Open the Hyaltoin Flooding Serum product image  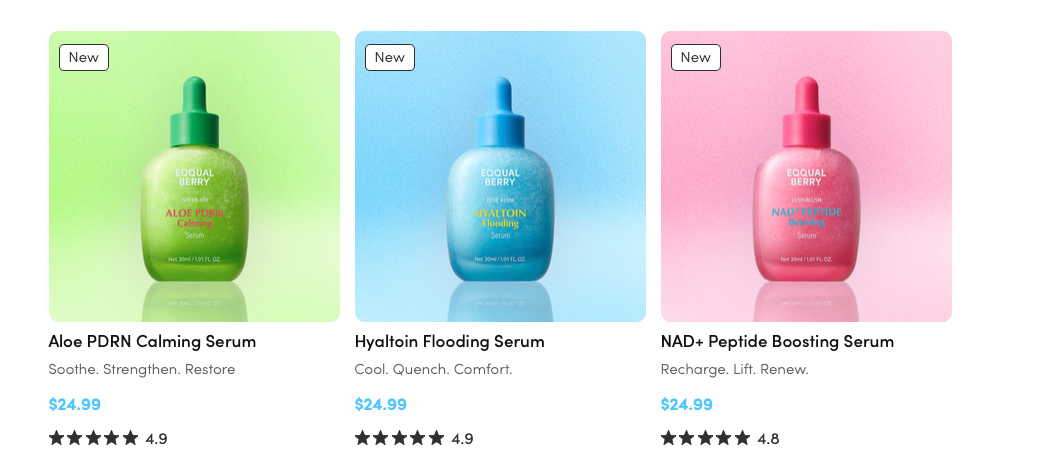pyautogui.click(x=500, y=177)
